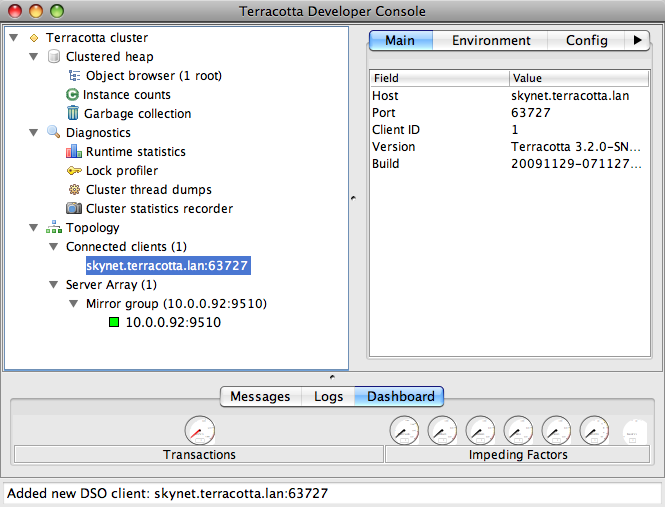Select the Instance counts tree item
The height and width of the screenshot is (507, 665).
point(126,95)
